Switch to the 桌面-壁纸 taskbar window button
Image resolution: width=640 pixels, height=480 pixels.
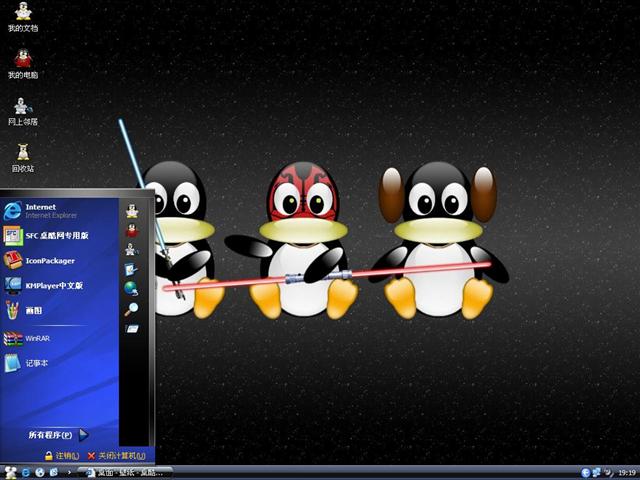(x=125, y=473)
